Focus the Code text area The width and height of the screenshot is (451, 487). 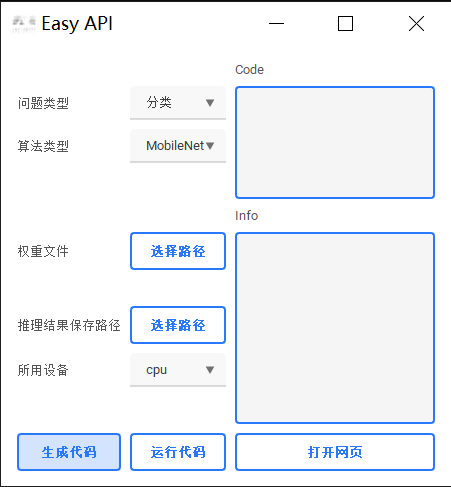click(x=335, y=142)
